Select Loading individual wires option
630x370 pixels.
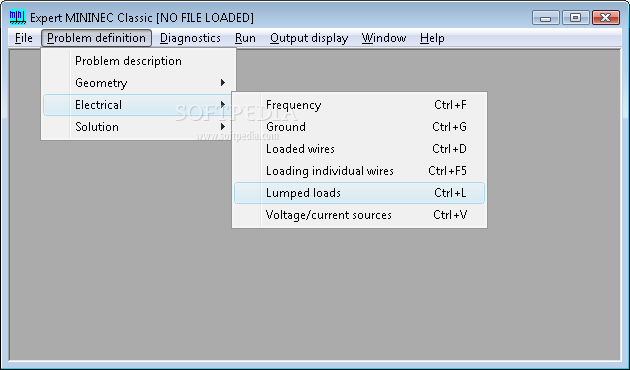pos(359,171)
